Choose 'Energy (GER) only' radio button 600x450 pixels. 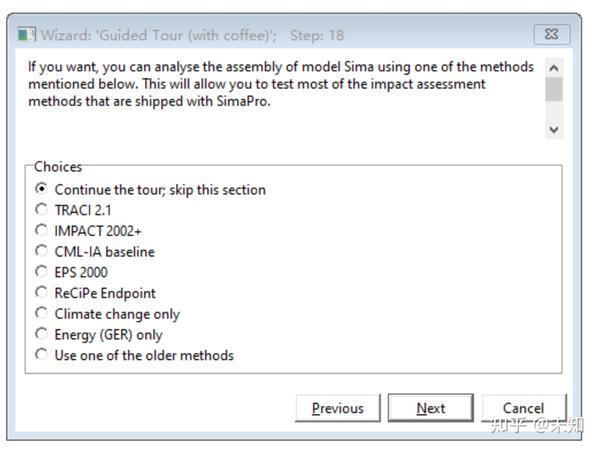[x=41, y=335]
